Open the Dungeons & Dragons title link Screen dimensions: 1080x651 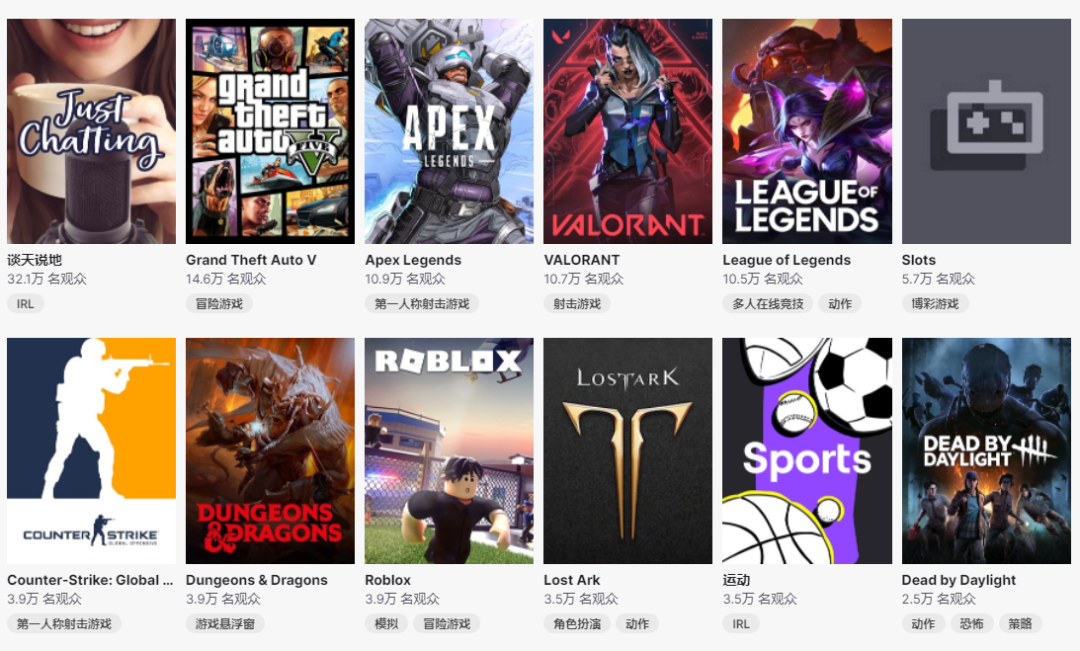pyautogui.click(x=256, y=580)
